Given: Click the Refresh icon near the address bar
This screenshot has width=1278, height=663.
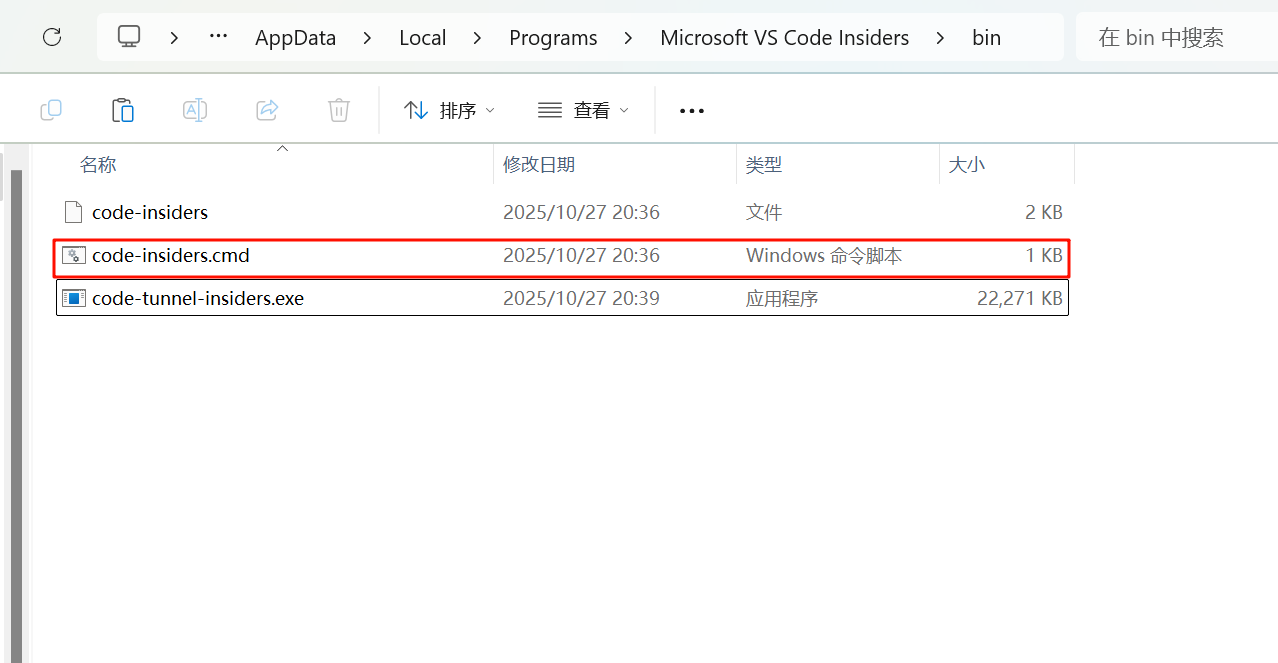Looking at the screenshot, I should 51,37.
